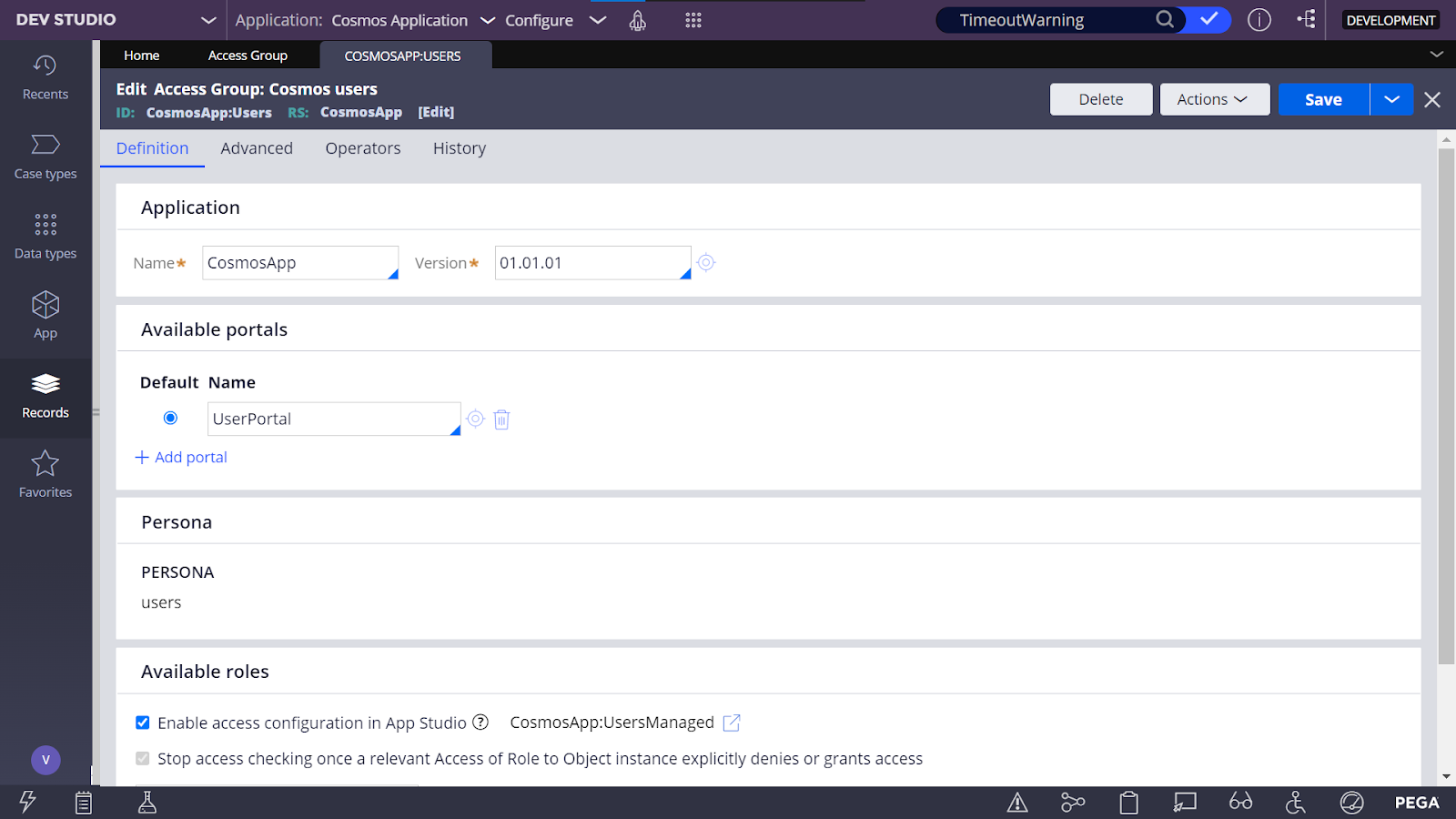Click the application Name field CosmosApp
This screenshot has height=819, width=1456.
coord(300,263)
